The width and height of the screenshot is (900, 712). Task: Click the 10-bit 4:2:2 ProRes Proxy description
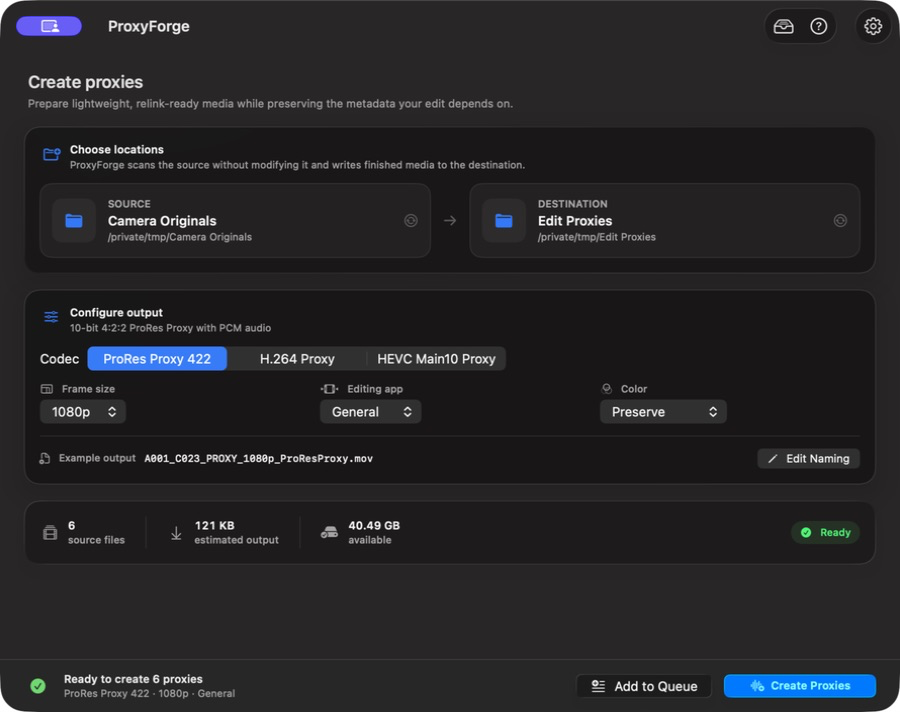[x=170, y=328]
